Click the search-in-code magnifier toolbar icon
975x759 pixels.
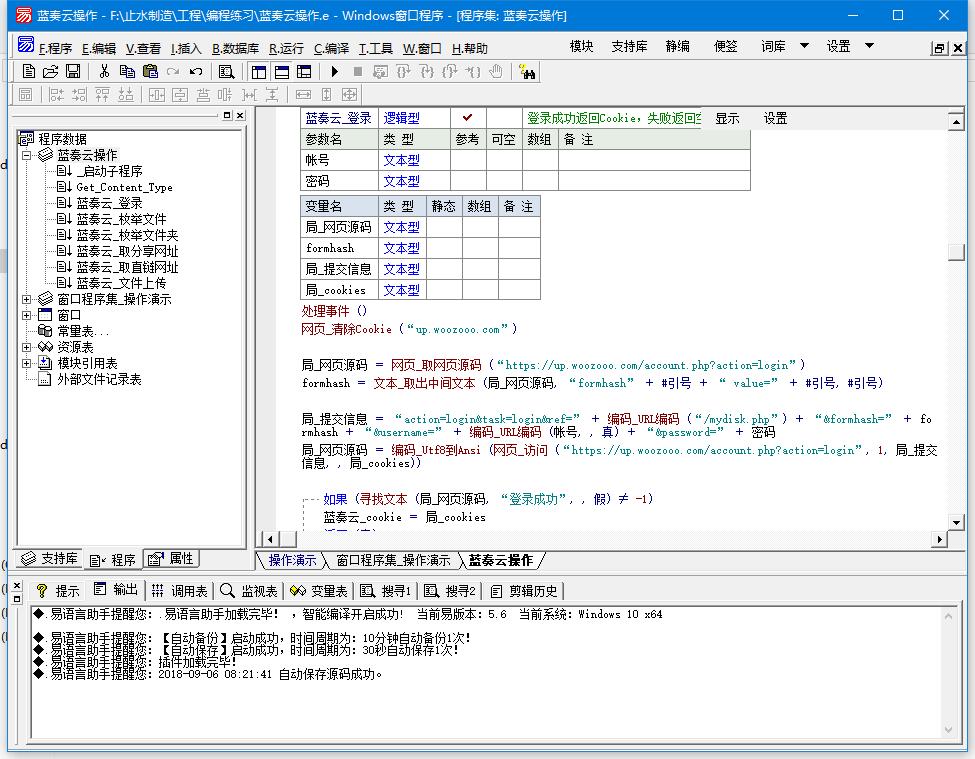pyautogui.click(x=226, y=72)
